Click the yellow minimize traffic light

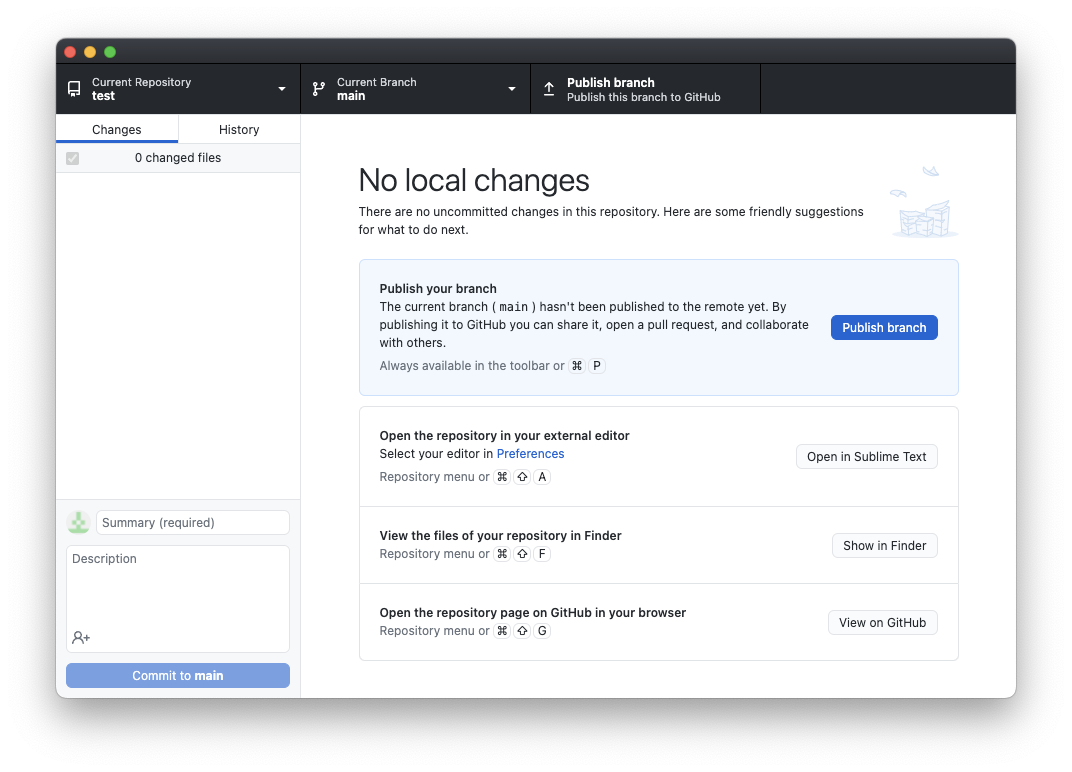click(89, 51)
